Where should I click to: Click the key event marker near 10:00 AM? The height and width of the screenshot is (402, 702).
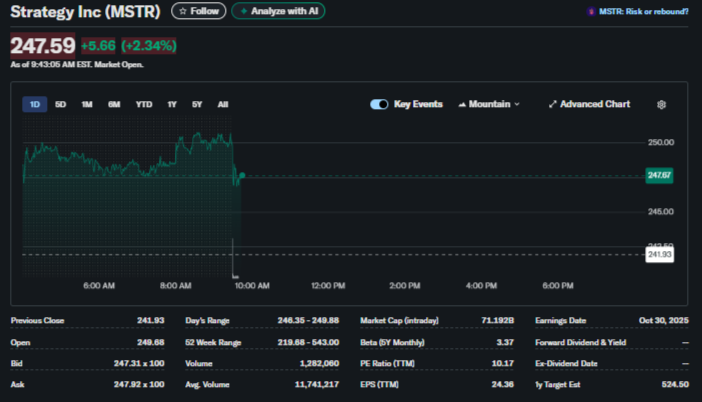click(x=233, y=275)
